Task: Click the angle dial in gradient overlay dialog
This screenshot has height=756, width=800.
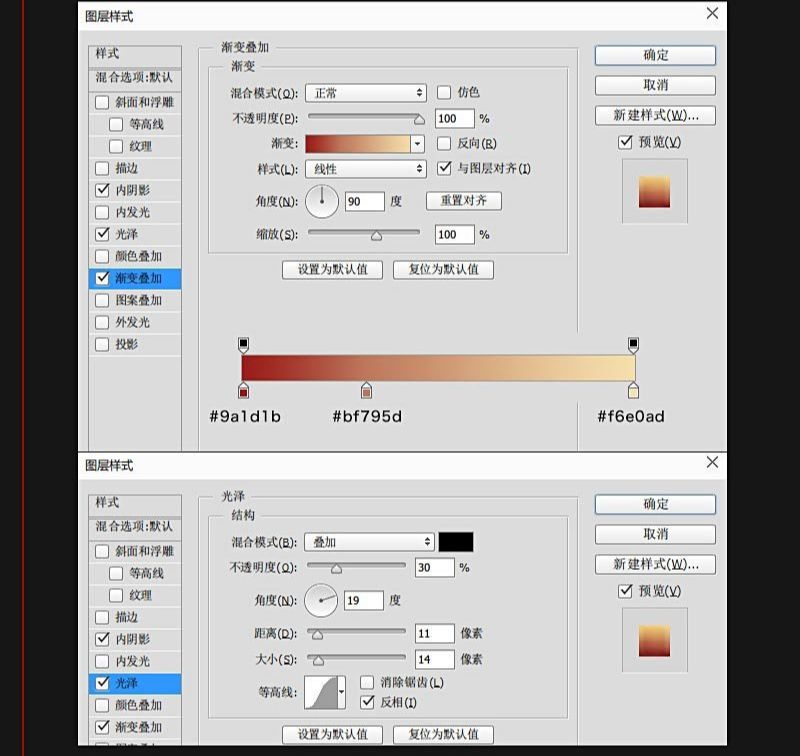Action: 322,201
